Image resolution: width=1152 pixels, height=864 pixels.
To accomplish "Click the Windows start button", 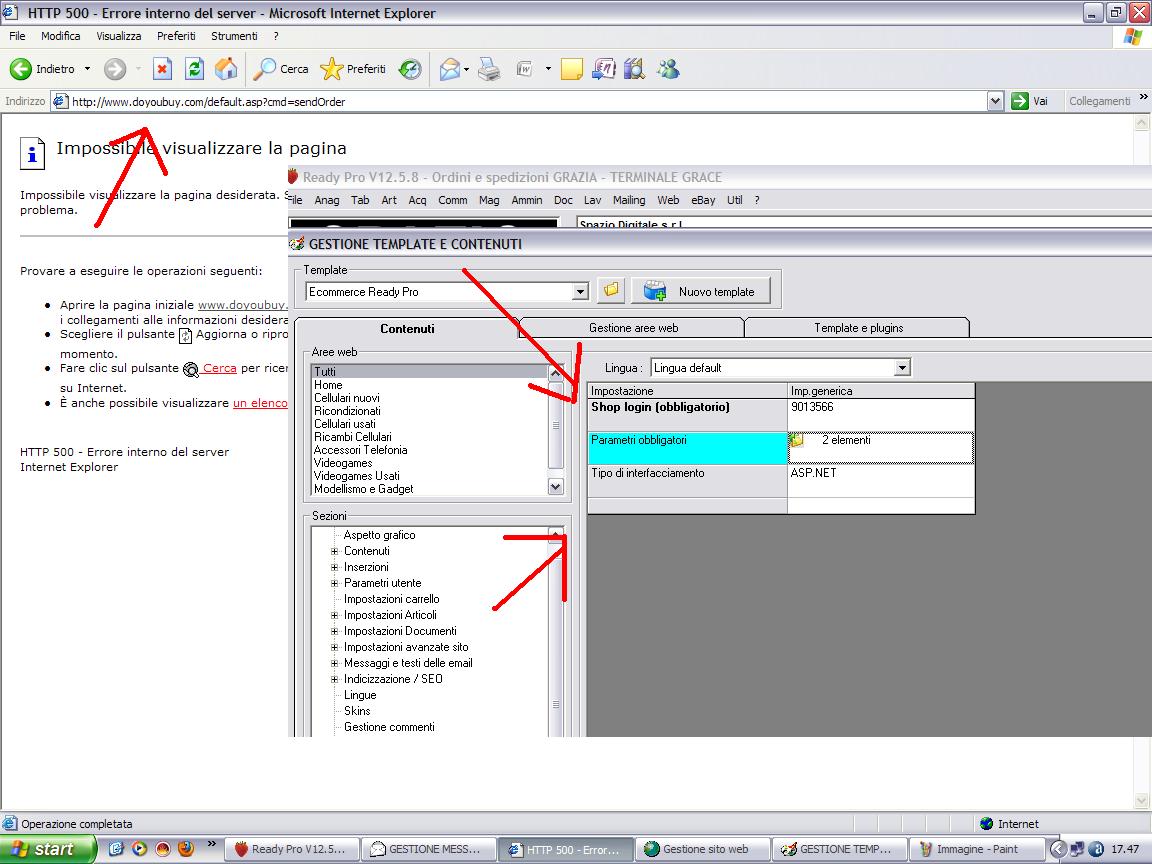I will [x=46, y=849].
